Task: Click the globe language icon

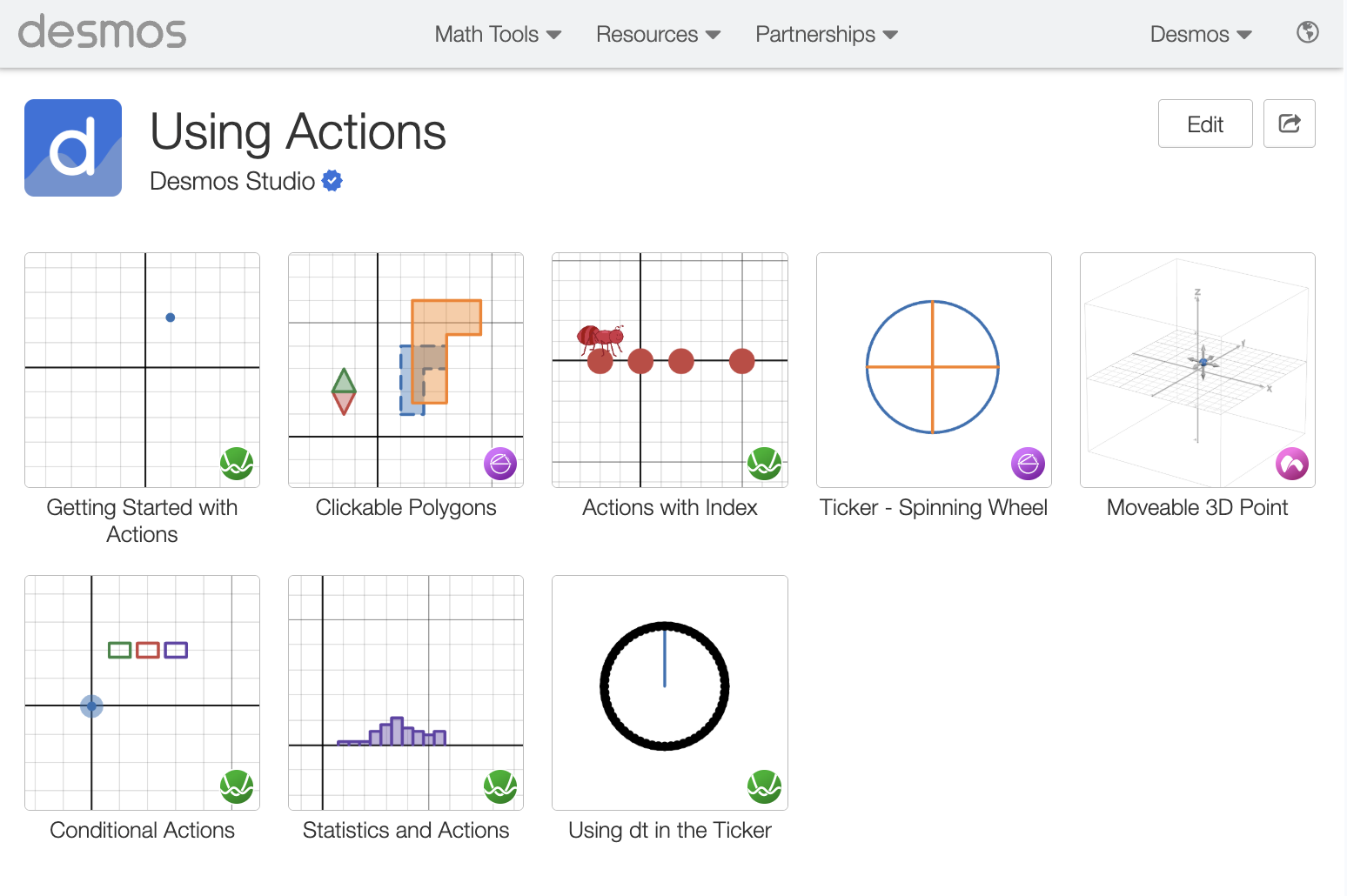Action: coord(1307,33)
